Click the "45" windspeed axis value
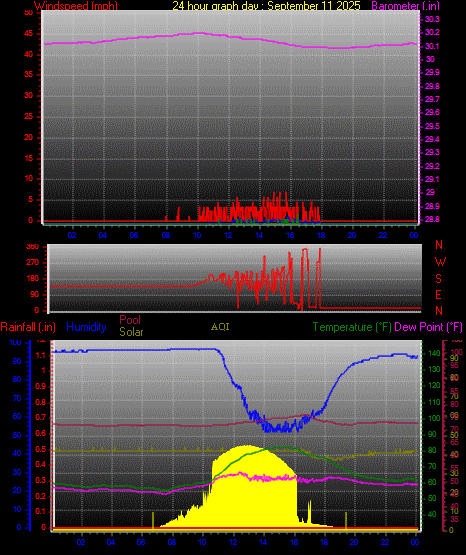 29,34
